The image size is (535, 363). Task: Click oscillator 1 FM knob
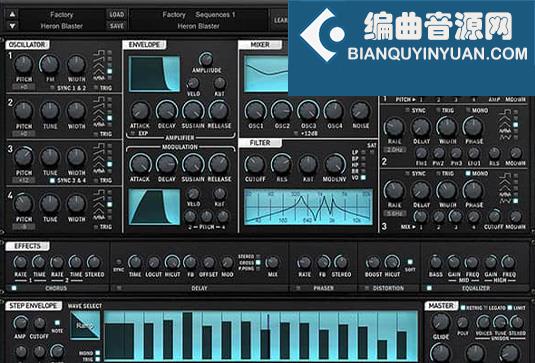50,65
